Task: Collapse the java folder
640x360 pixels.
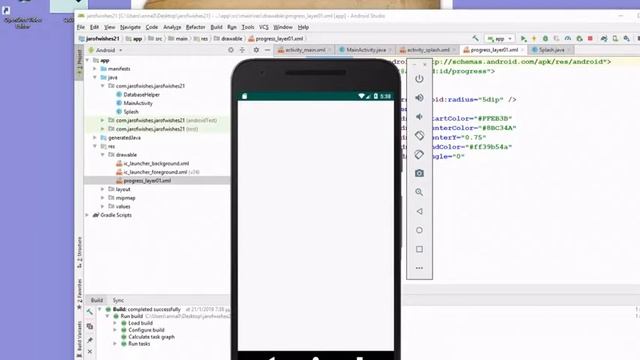Action: coord(95,77)
